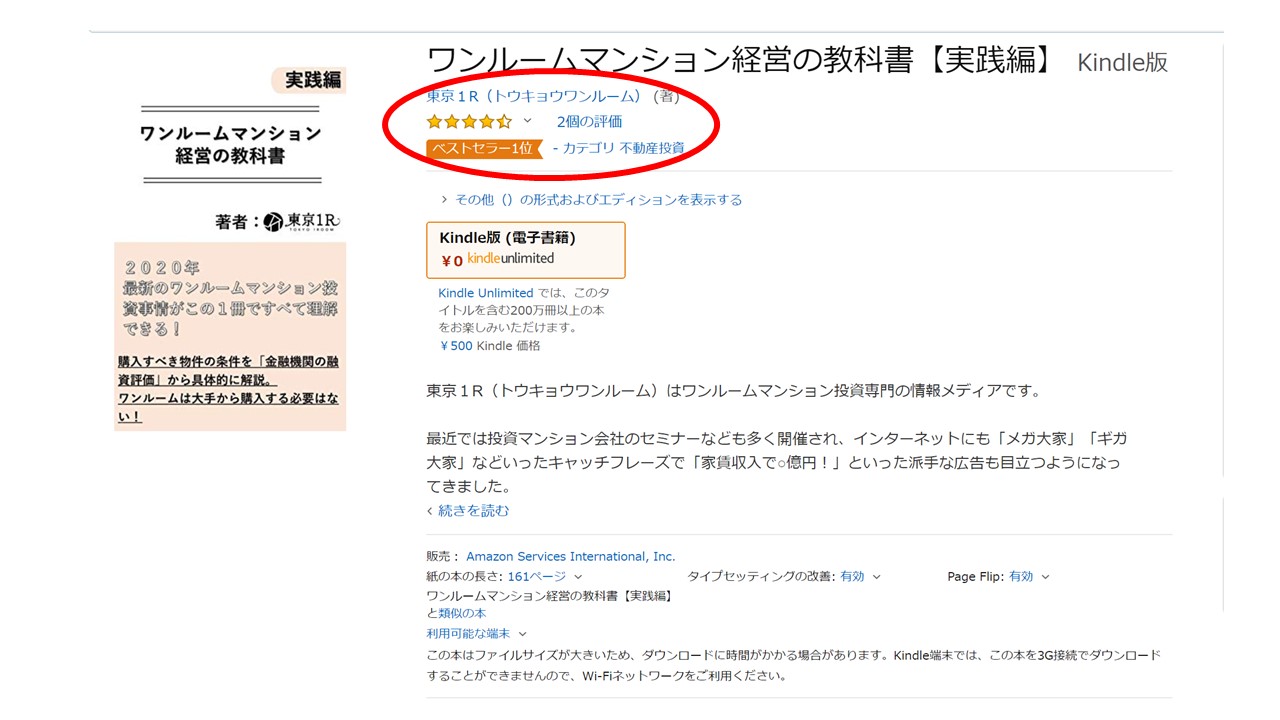Open the rating breakdown dropdown arrow
1280x720 pixels.
(528, 121)
